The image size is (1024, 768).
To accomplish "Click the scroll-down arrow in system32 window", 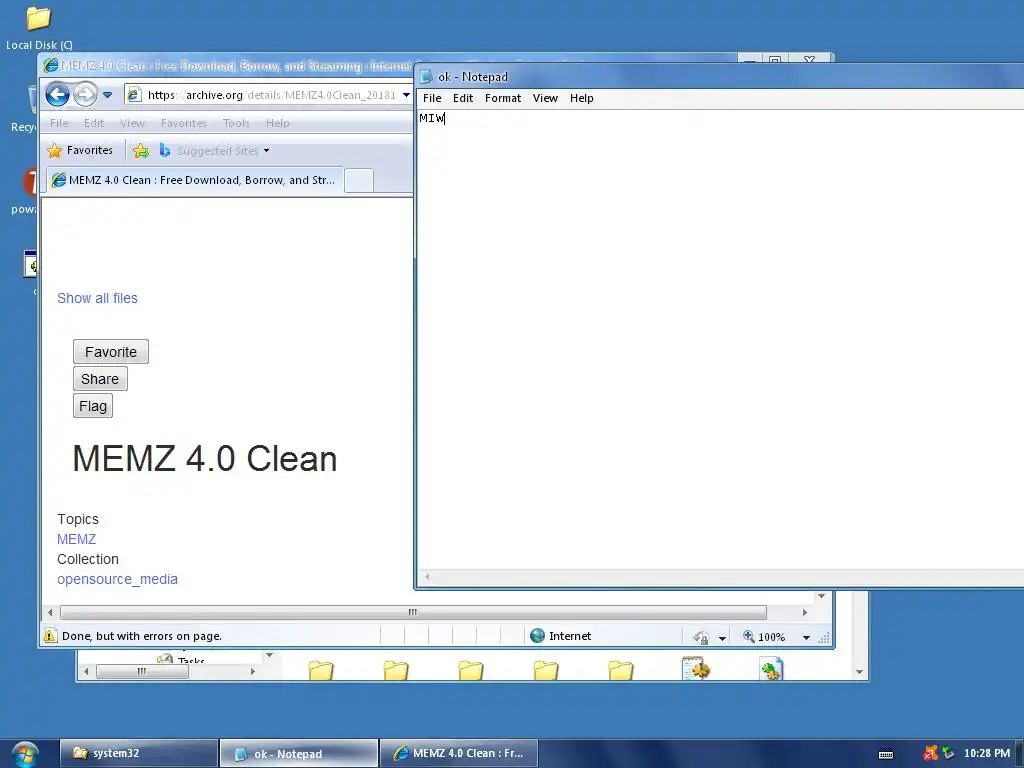I will point(859,672).
